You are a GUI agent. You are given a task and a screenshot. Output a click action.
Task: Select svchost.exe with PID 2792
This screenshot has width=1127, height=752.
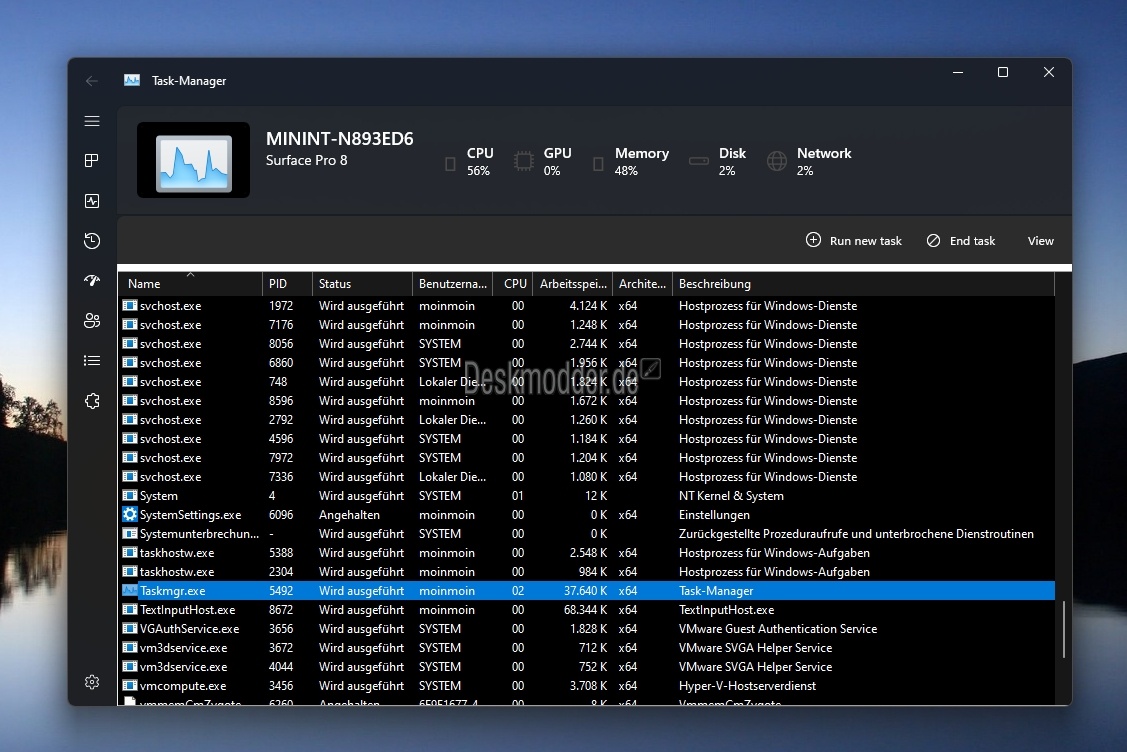(170, 420)
